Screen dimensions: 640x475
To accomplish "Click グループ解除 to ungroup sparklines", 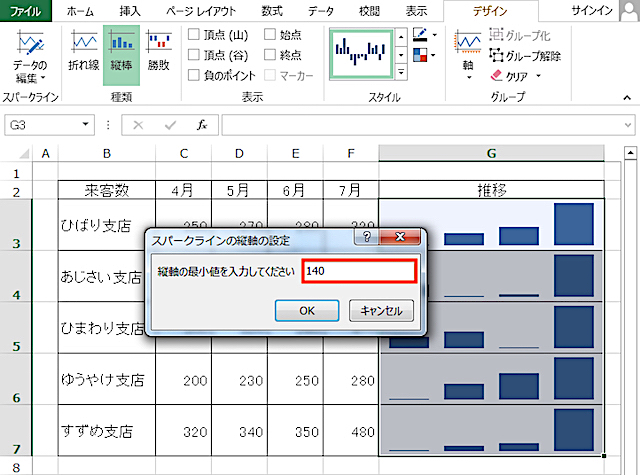I will [x=525, y=55].
